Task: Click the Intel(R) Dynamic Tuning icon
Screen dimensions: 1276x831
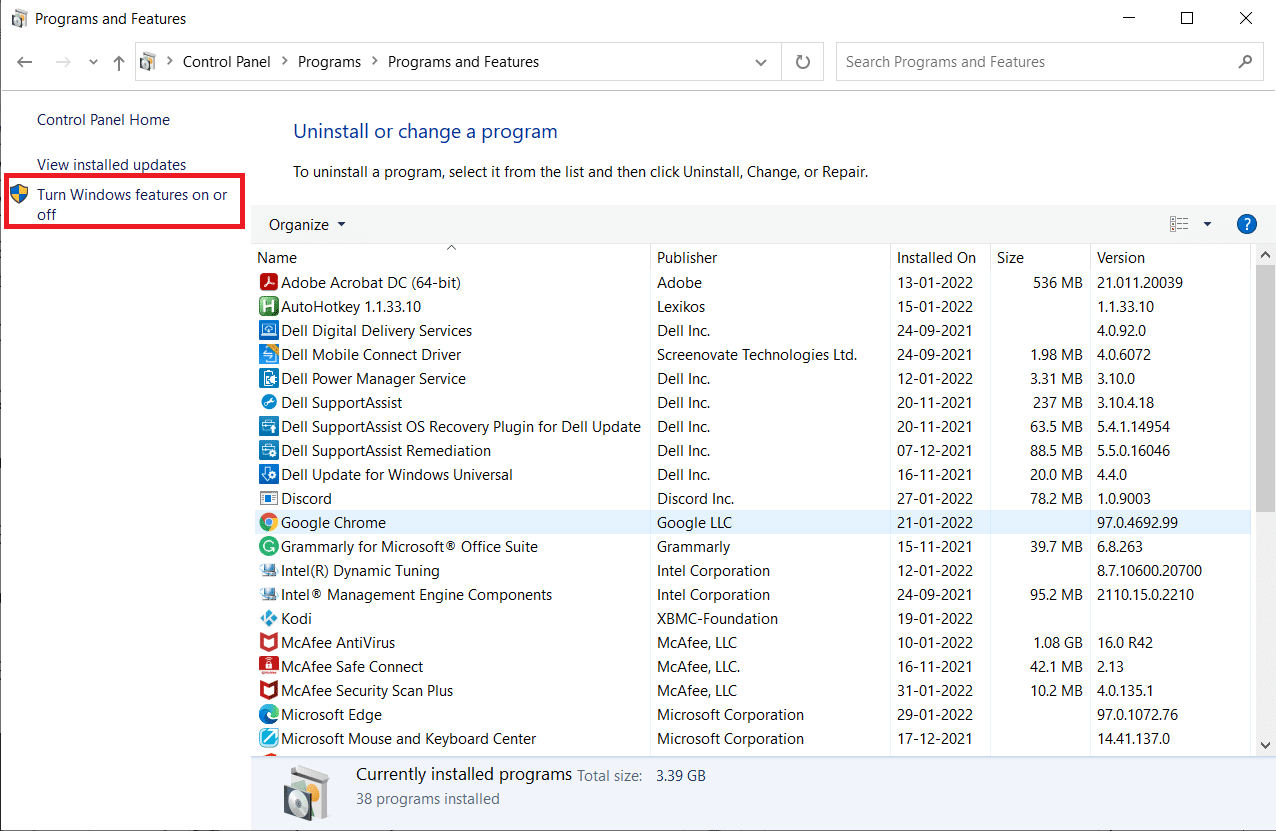Action: pos(268,571)
